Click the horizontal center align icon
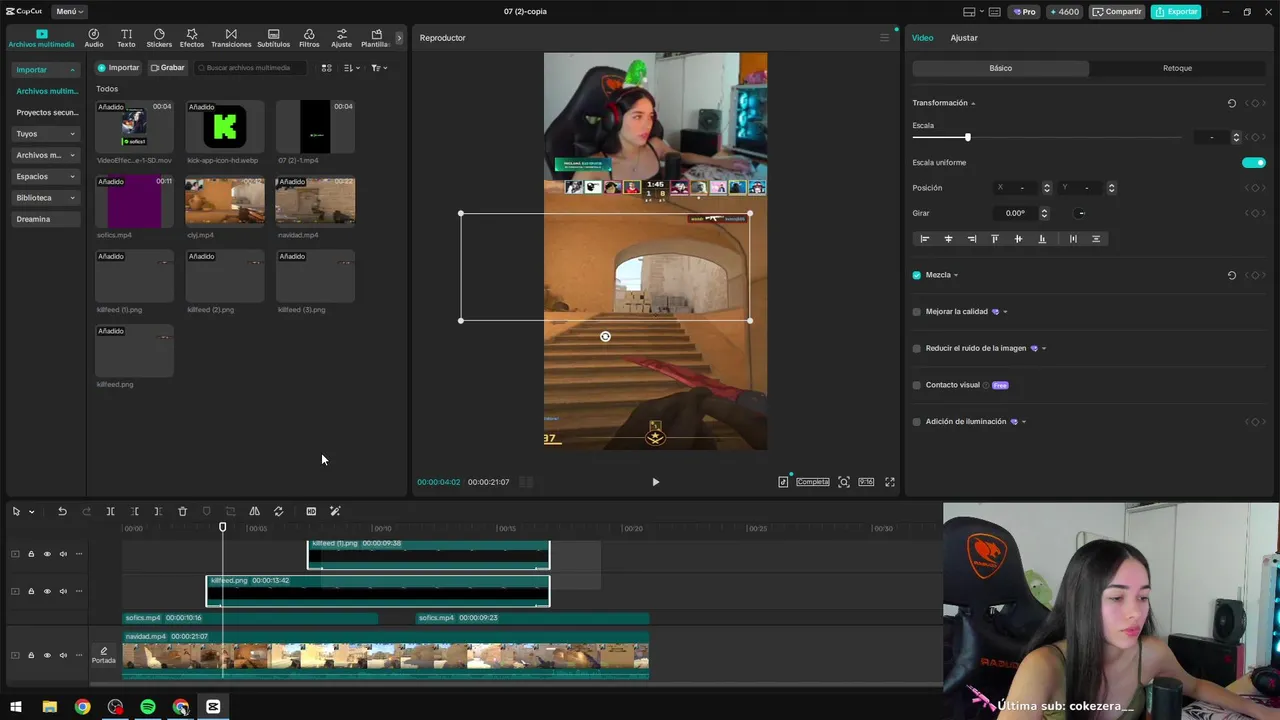 (x=948, y=239)
